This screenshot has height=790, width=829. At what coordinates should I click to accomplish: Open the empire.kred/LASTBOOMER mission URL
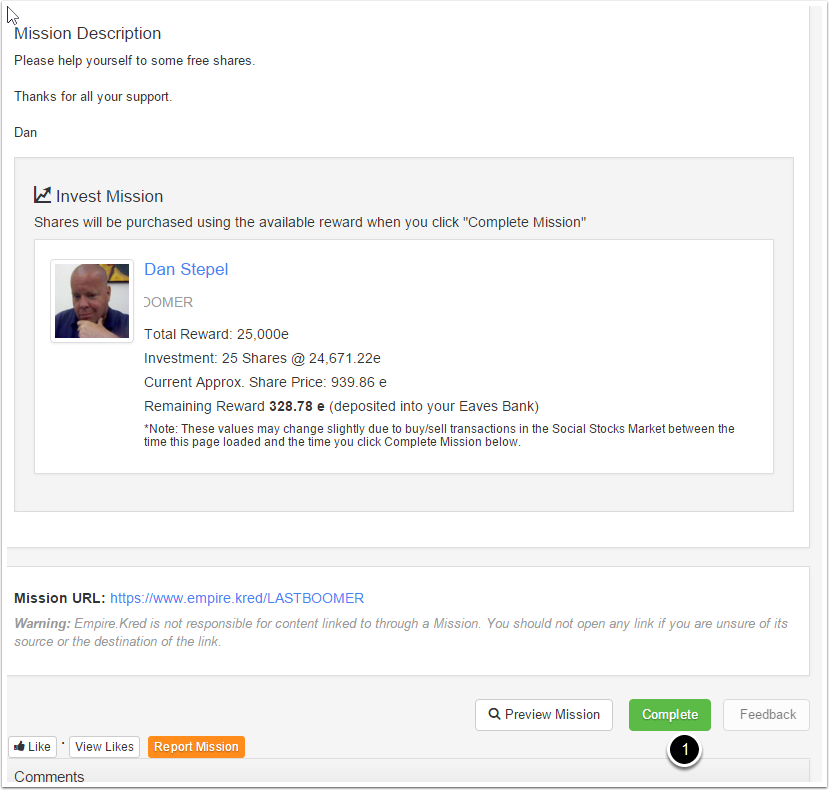[237, 598]
